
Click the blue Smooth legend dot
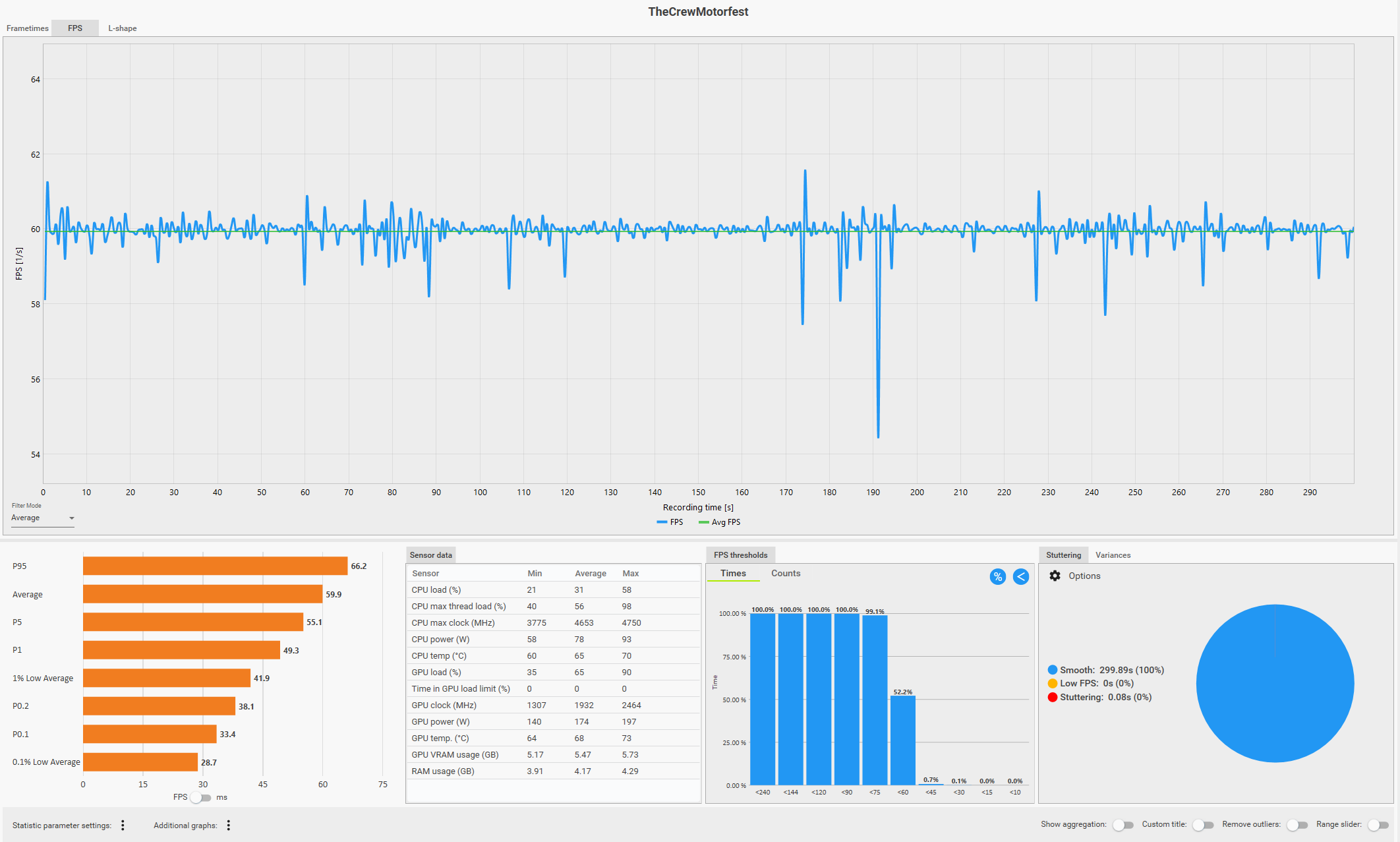pyautogui.click(x=1052, y=670)
